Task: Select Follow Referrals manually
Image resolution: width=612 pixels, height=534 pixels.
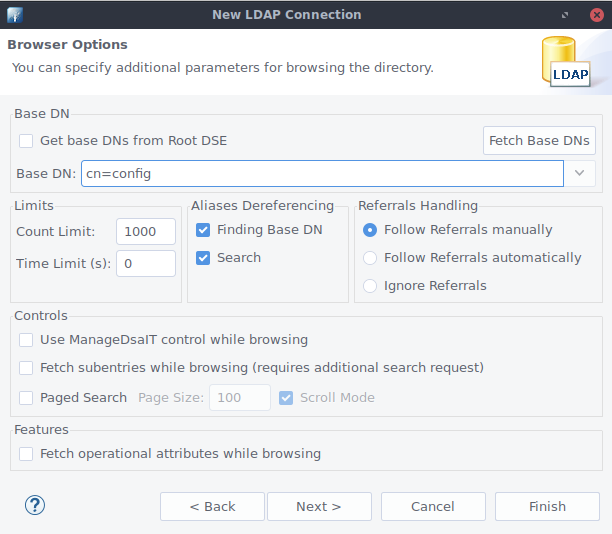Action: (x=370, y=230)
